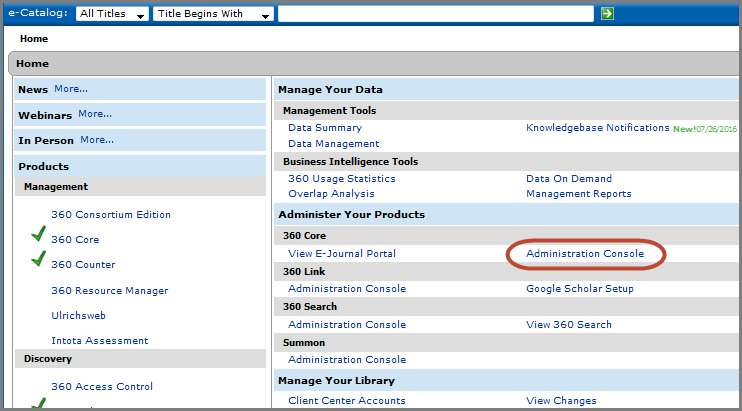Open Knowledgebase Notifications link

(x=598, y=128)
